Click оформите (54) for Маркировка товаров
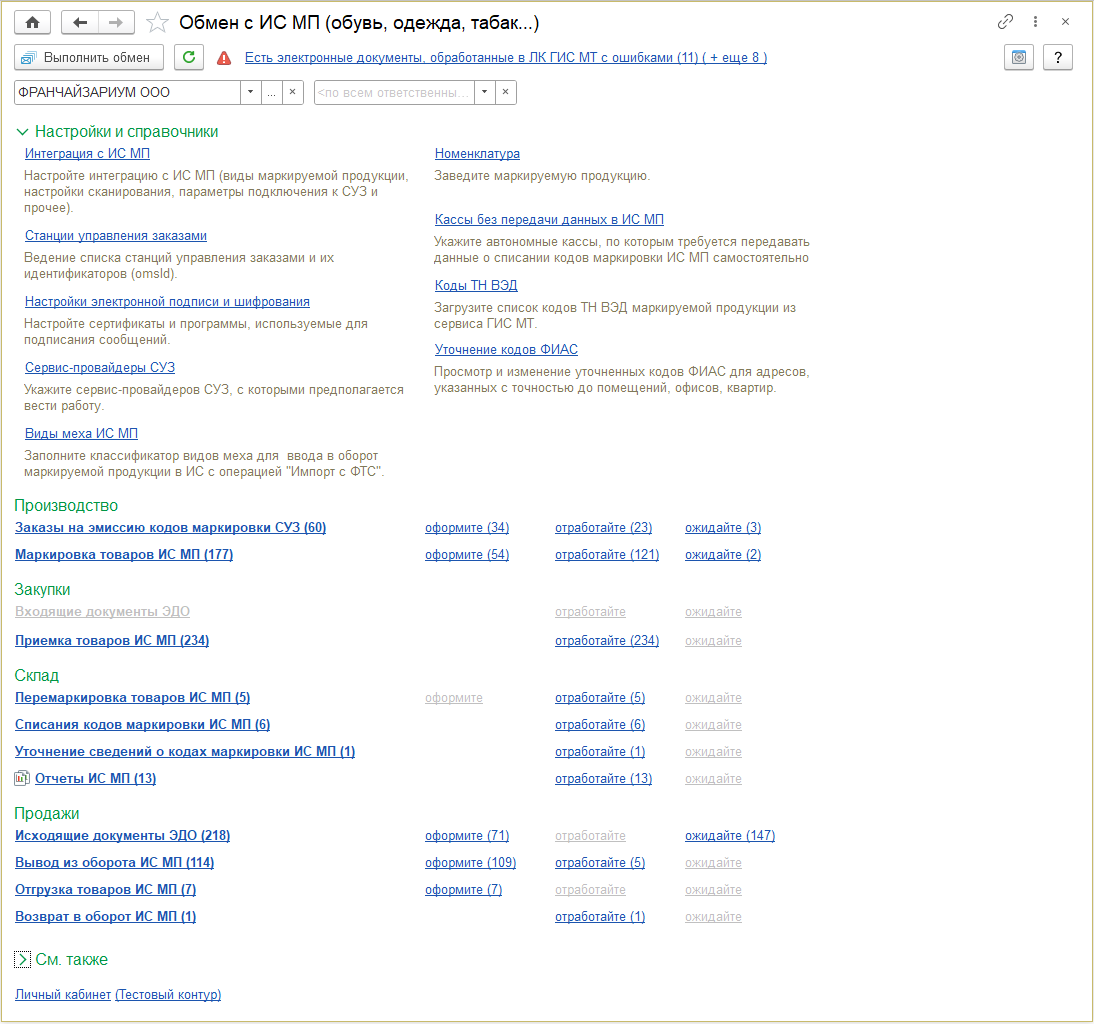Image resolution: width=1094 pixels, height=1024 pixels. (x=467, y=555)
